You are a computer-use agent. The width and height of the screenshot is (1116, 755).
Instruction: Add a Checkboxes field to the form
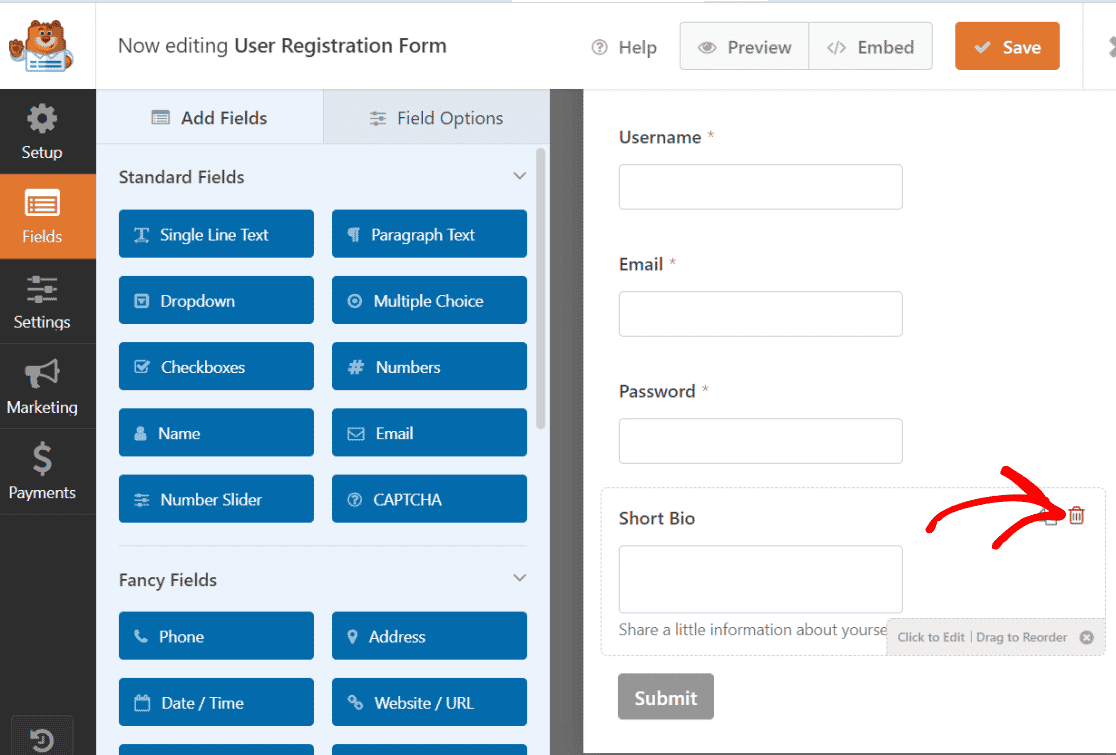215,366
